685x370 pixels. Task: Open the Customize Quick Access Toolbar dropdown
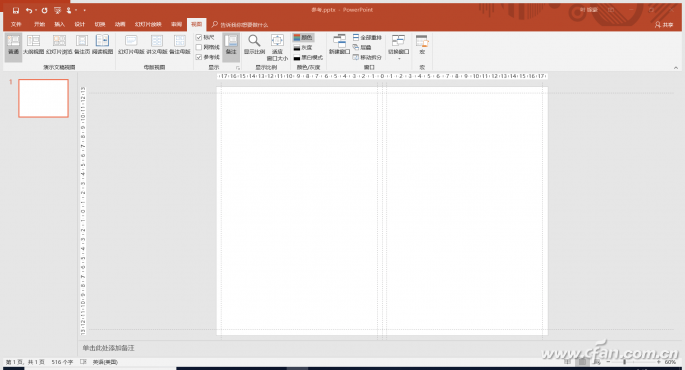coord(85,10)
